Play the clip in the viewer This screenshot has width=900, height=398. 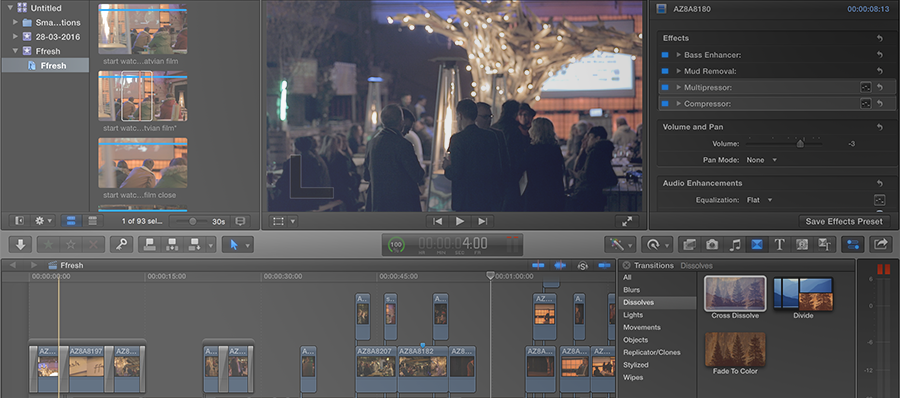click(460, 221)
